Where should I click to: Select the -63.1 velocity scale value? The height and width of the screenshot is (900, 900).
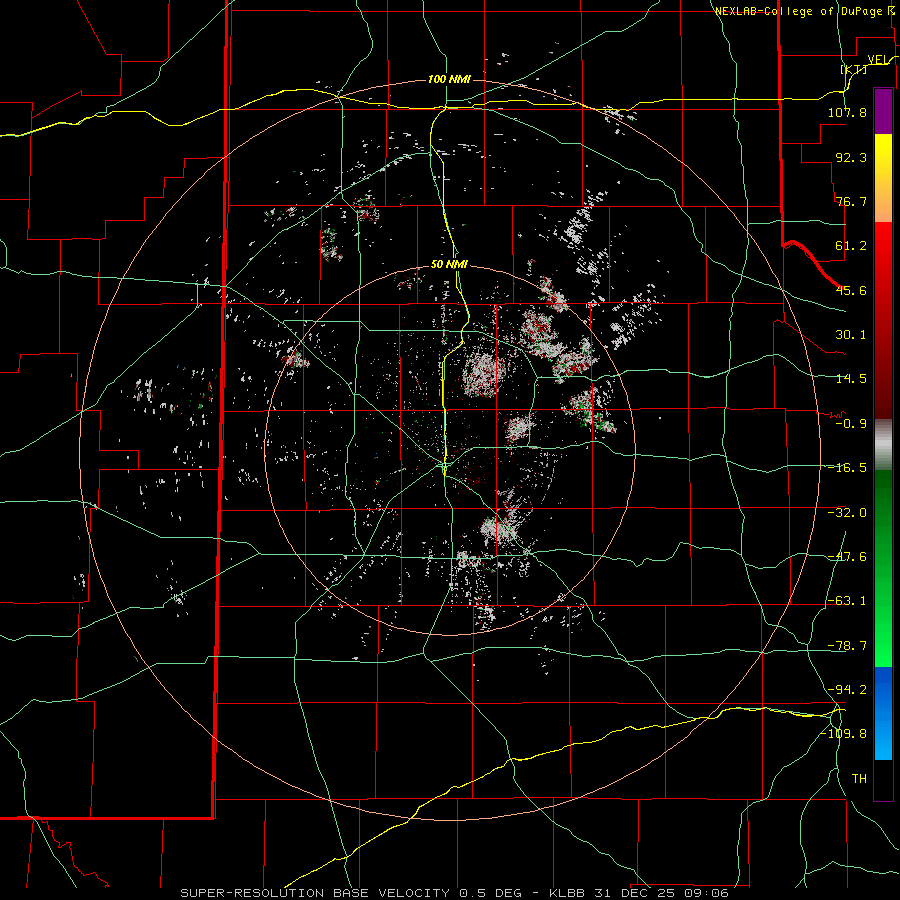coord(847,601)
